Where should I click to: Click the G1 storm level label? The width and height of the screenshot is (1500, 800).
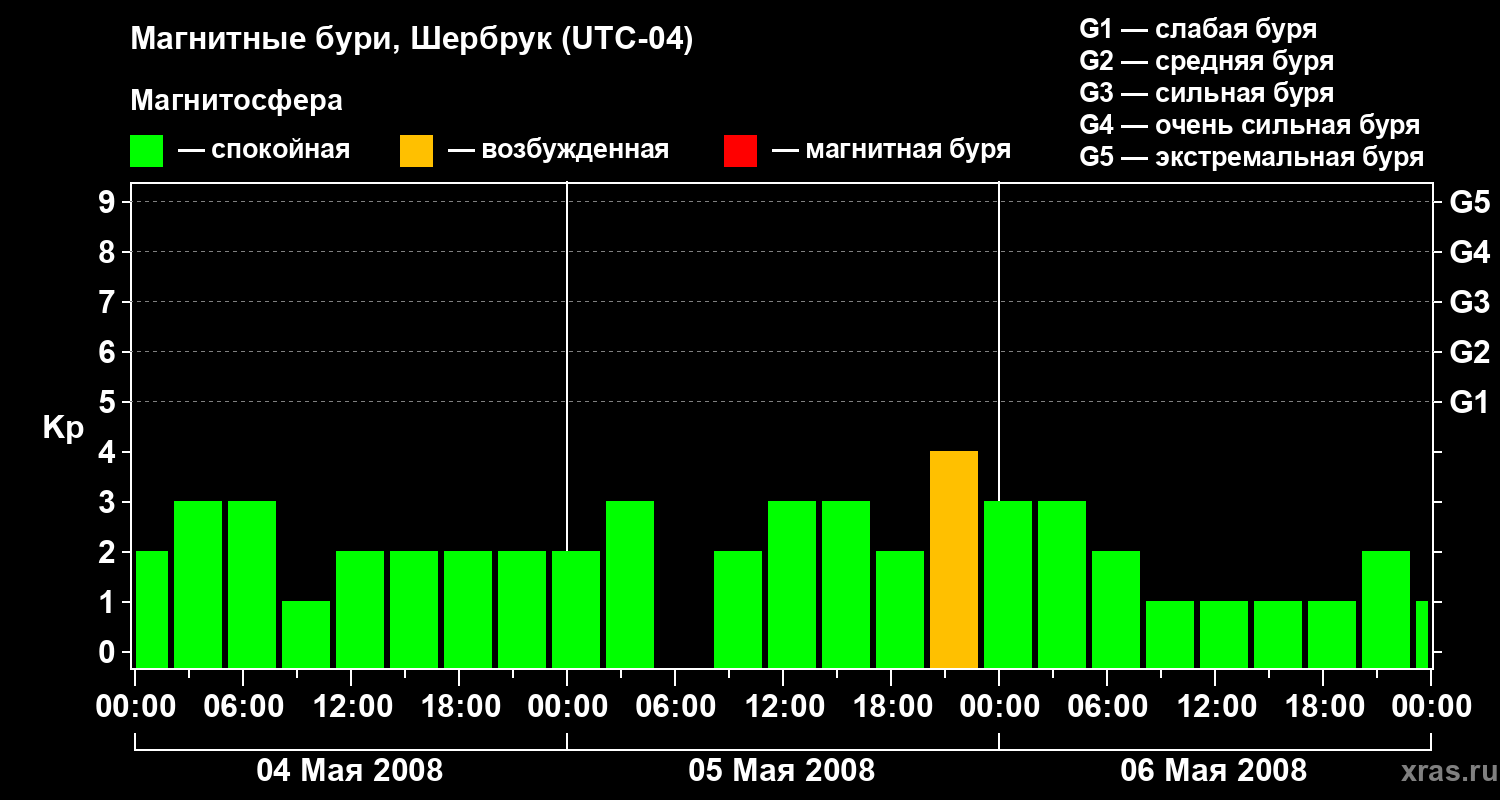1469,402
